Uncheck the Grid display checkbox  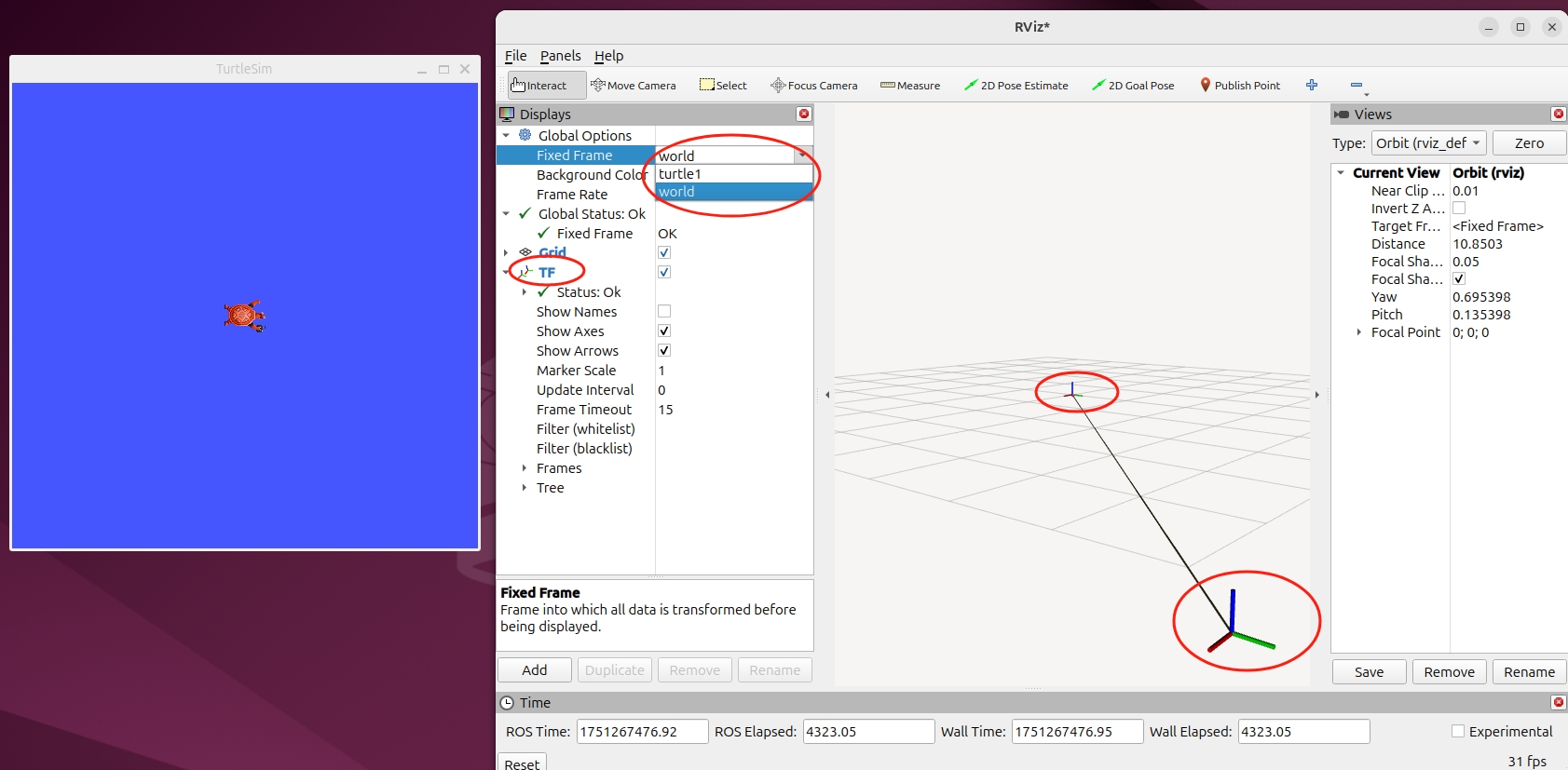pyautogui.click(x=664, y=252)
